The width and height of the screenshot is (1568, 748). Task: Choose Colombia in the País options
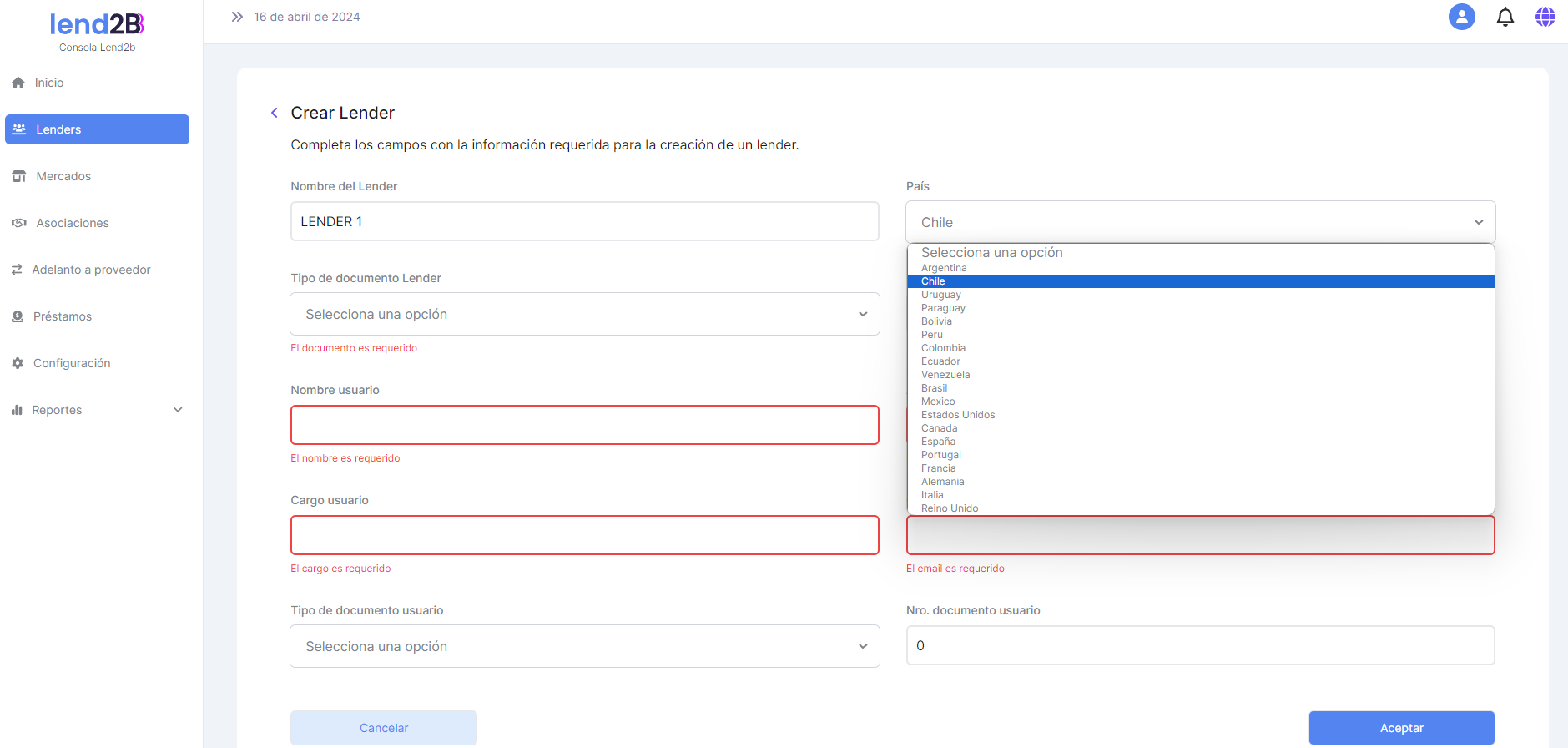tap(943, 348)
